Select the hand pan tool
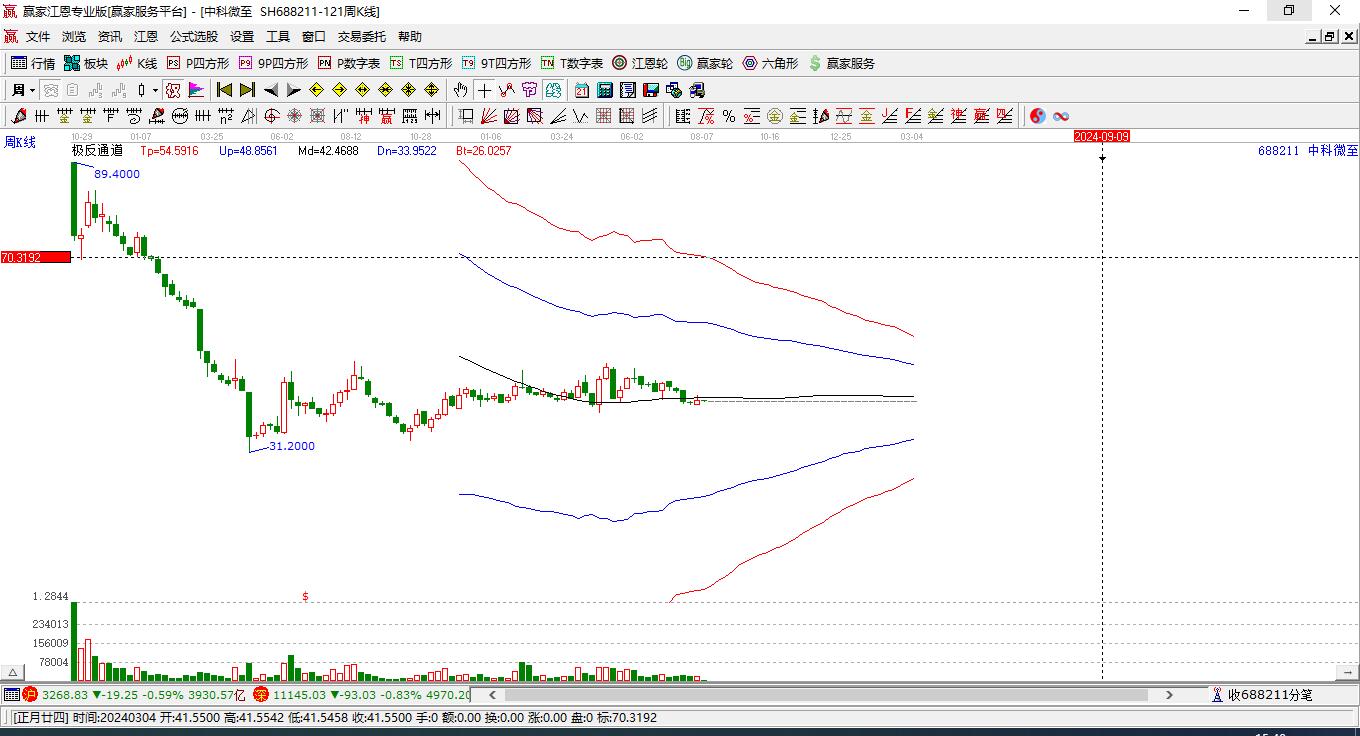 tap(460, 90)
